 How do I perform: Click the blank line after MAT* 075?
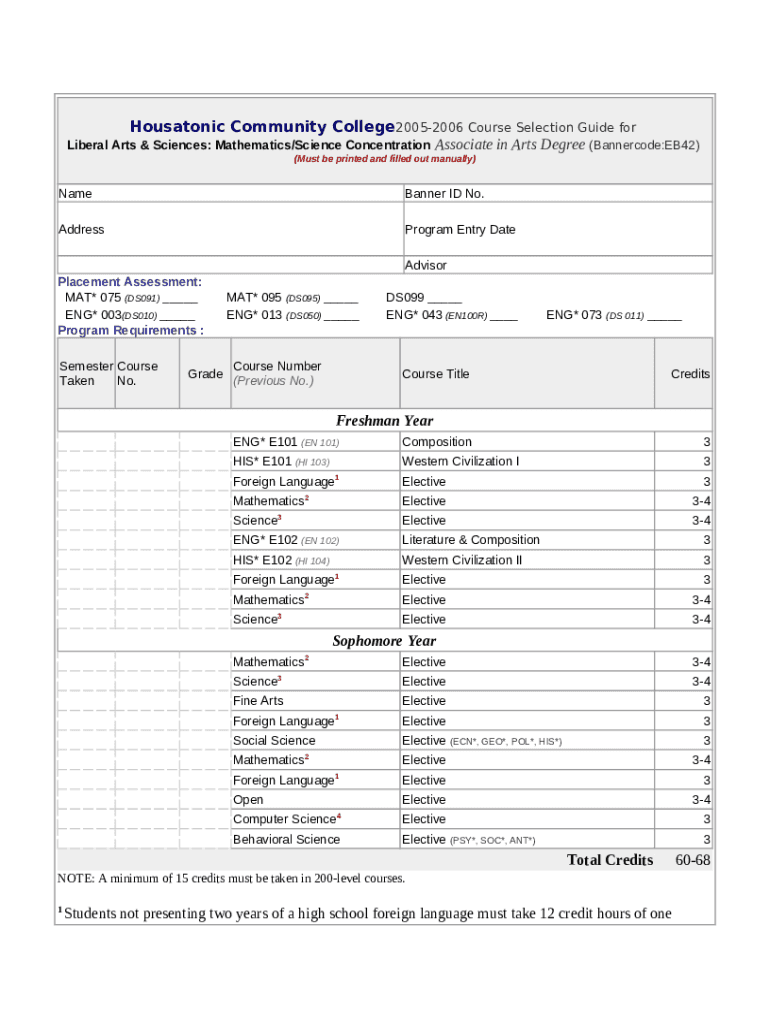(180, 298)
